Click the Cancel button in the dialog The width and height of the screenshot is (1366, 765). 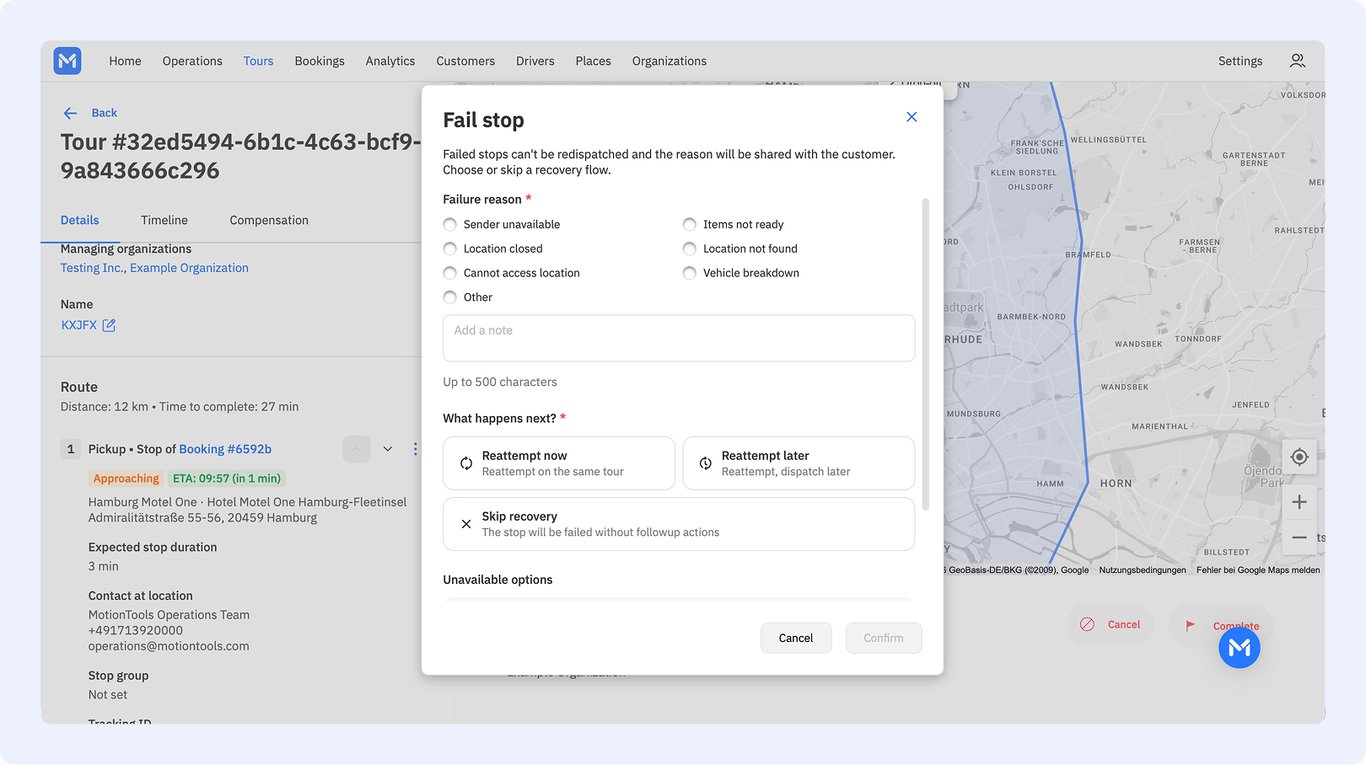[x=796, y=638]
